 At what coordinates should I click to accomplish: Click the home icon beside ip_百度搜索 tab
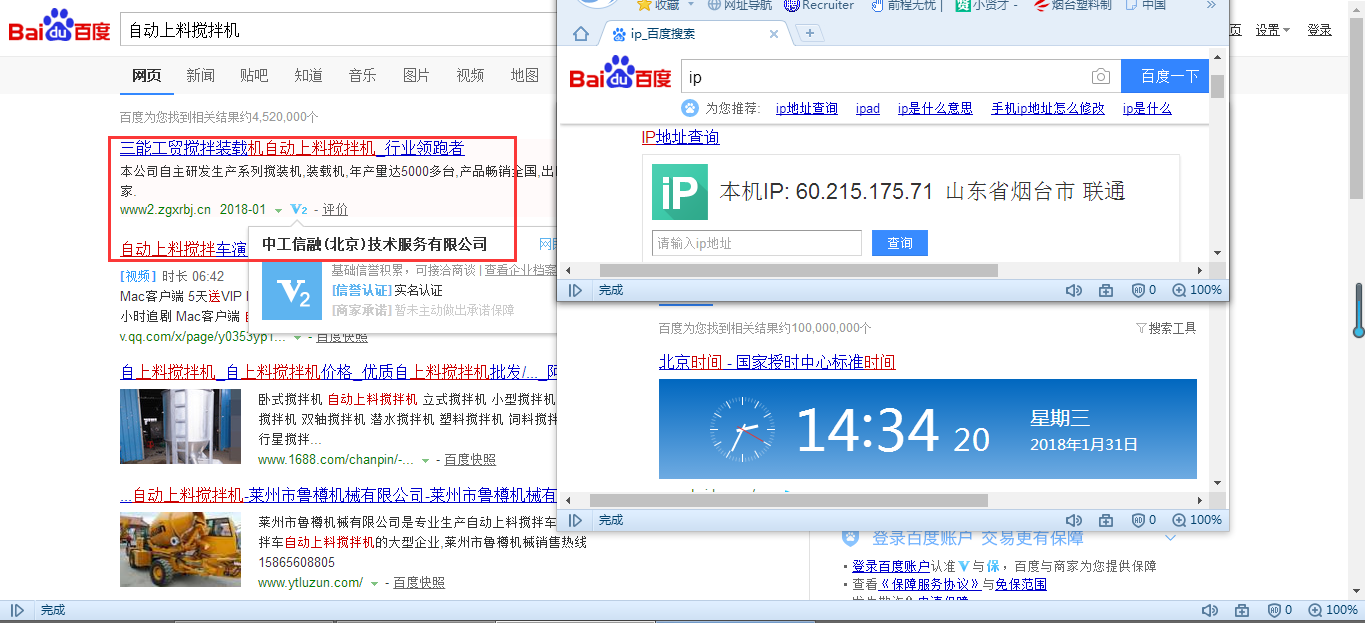[581, 34]
